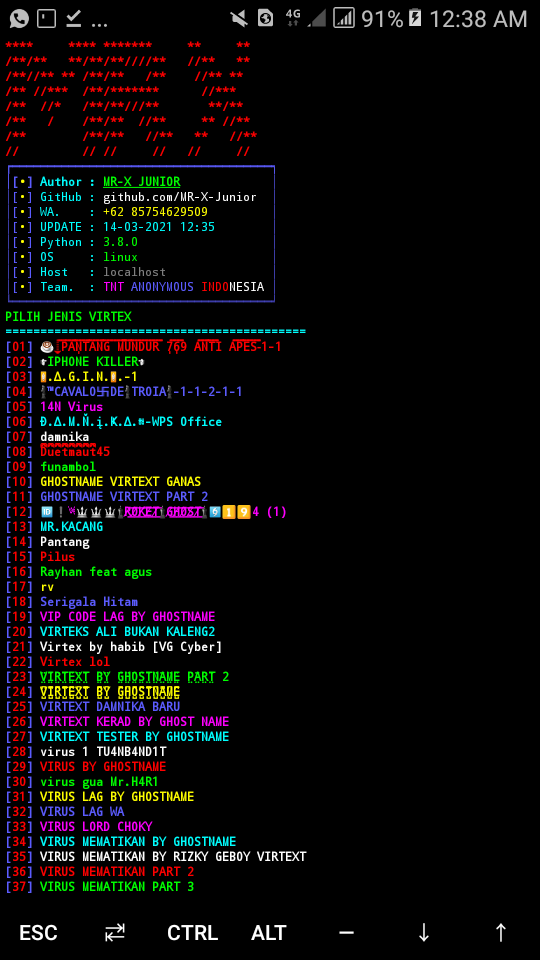Screen dimensions: 540x960
Task: Tap the underlined MR-X JUNIOR author name
Action: pos(141,182)
